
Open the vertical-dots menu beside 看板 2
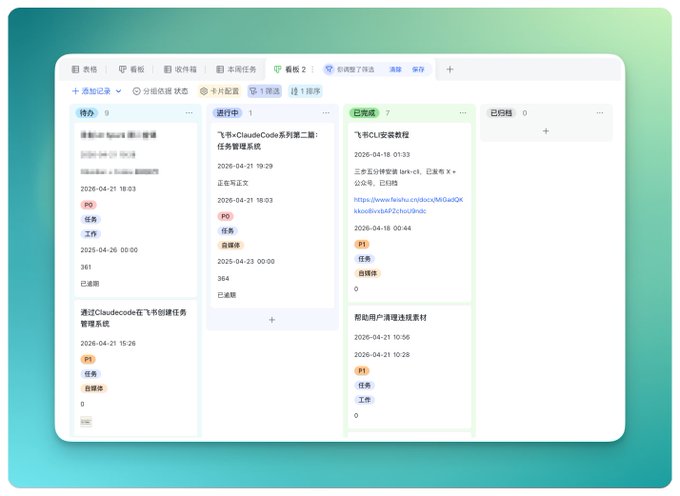pyautogui.click(x=312, y=69)
